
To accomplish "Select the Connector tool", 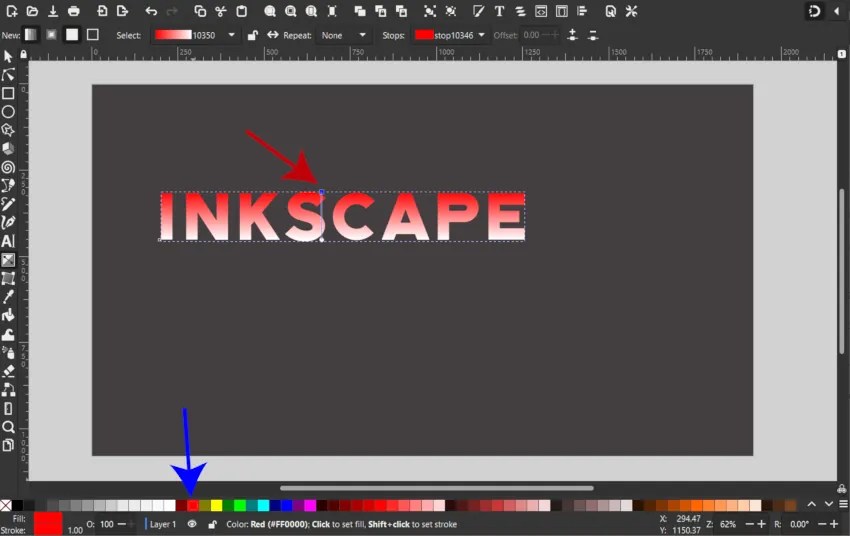I will point(8,390).
